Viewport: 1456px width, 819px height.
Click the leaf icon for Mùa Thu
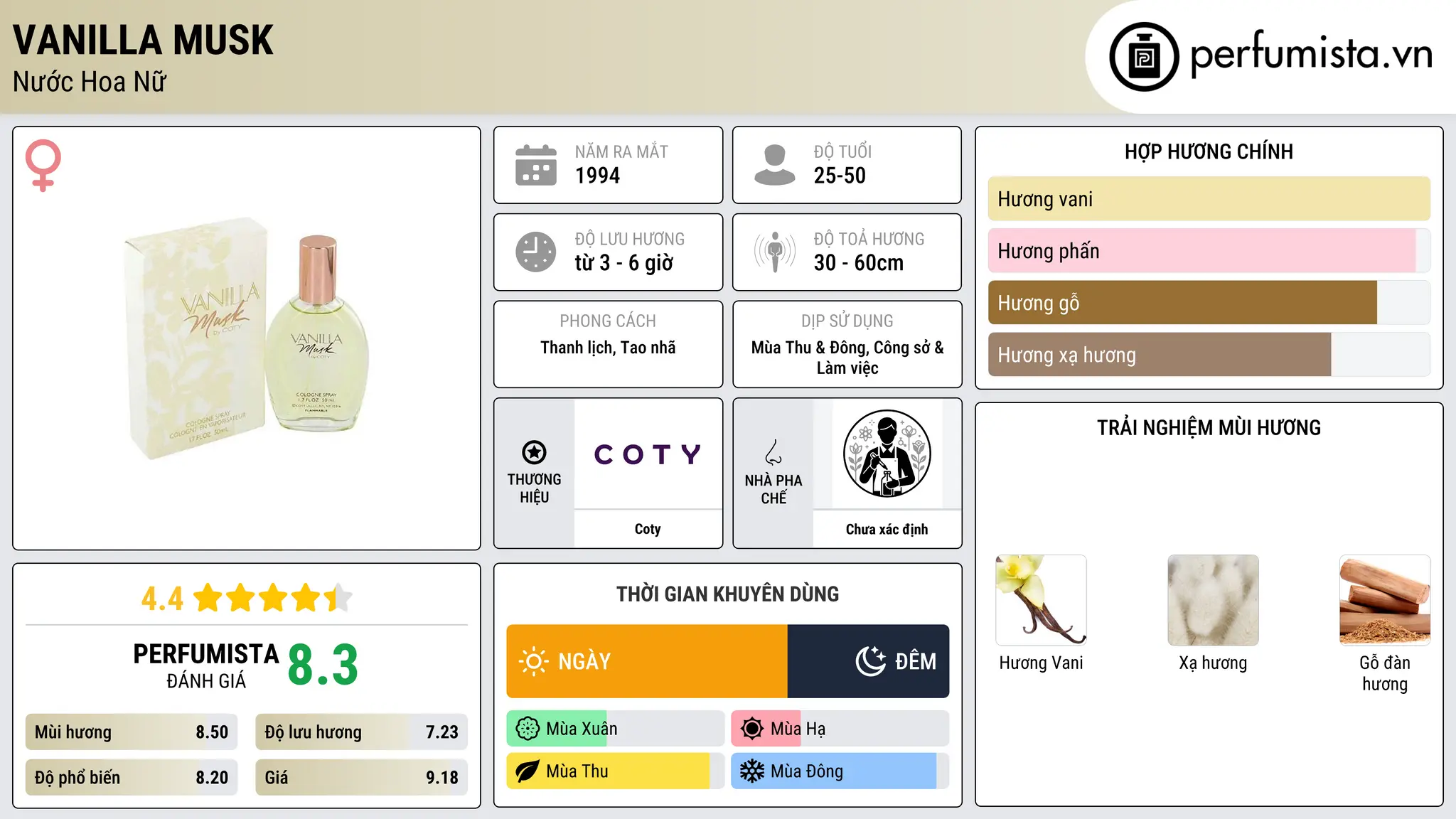point(528,771)
